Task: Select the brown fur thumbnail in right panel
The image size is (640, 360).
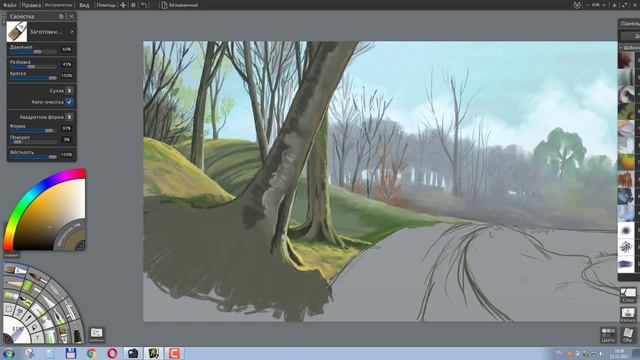Action: point(626,179)
